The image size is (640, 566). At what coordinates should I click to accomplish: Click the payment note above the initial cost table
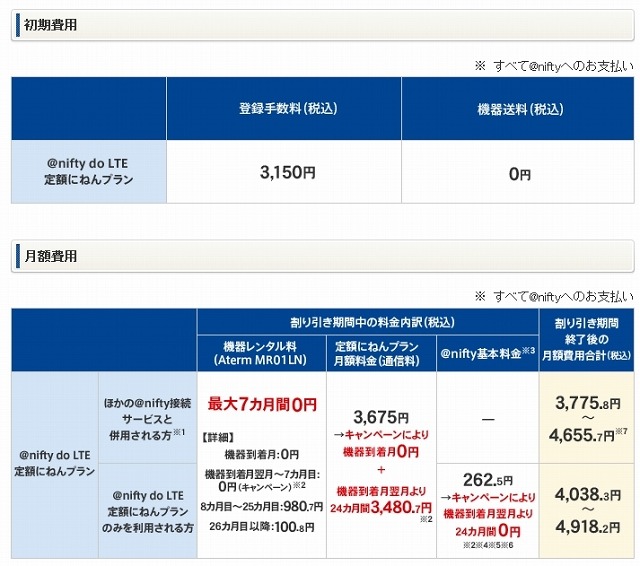coord(554,66)
